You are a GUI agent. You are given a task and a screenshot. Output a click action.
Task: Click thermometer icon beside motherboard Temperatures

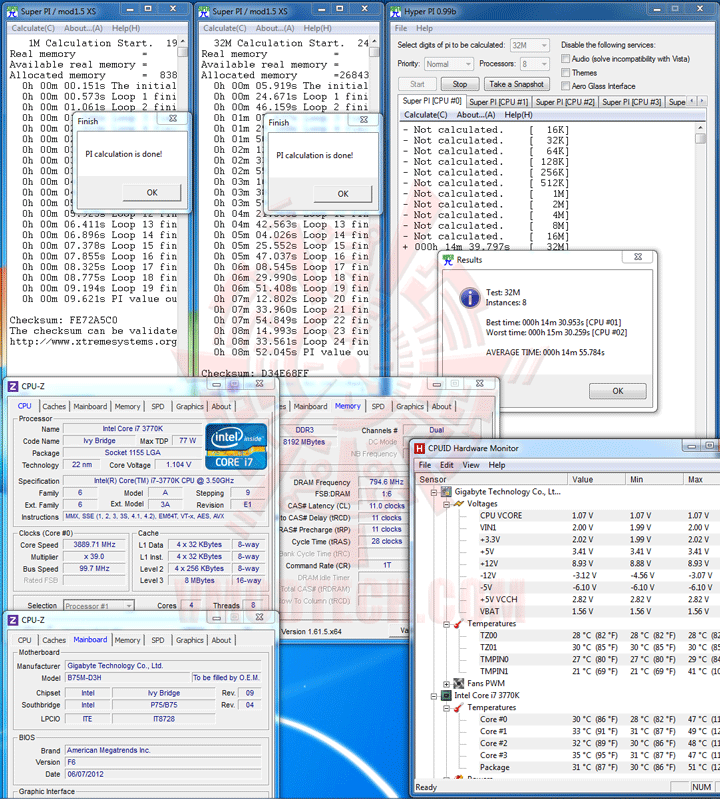[x=459, y=624]
